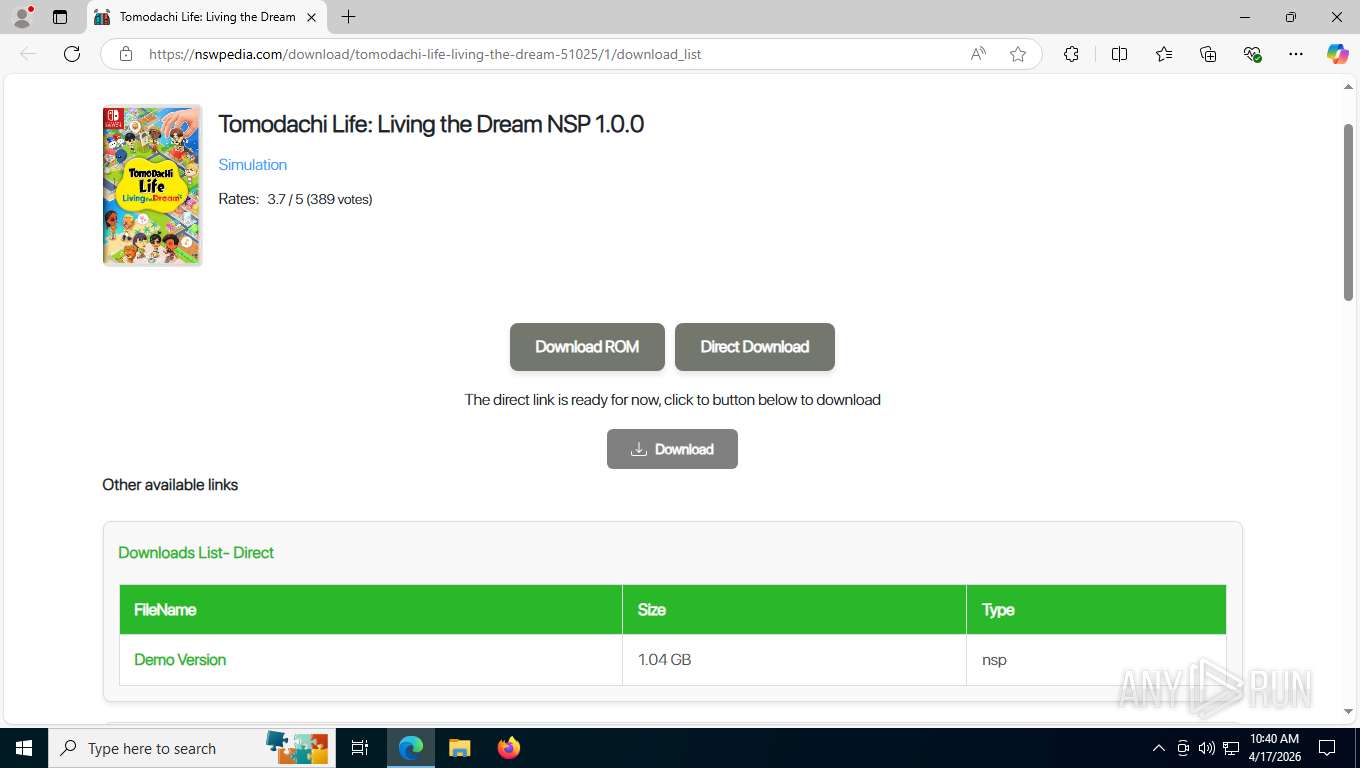Add this page to favorites star
1360x768 pixels.
(1018, 54)
